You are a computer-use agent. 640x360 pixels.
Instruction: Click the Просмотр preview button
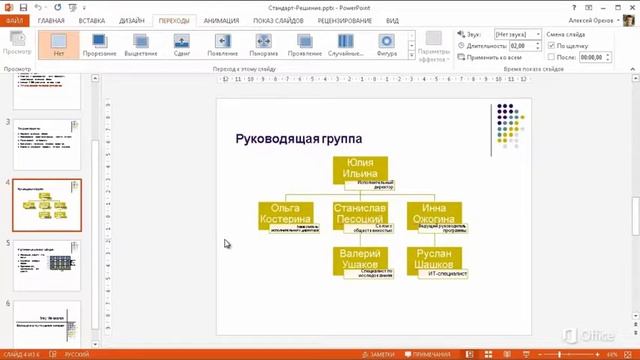(x=17, y=43)
